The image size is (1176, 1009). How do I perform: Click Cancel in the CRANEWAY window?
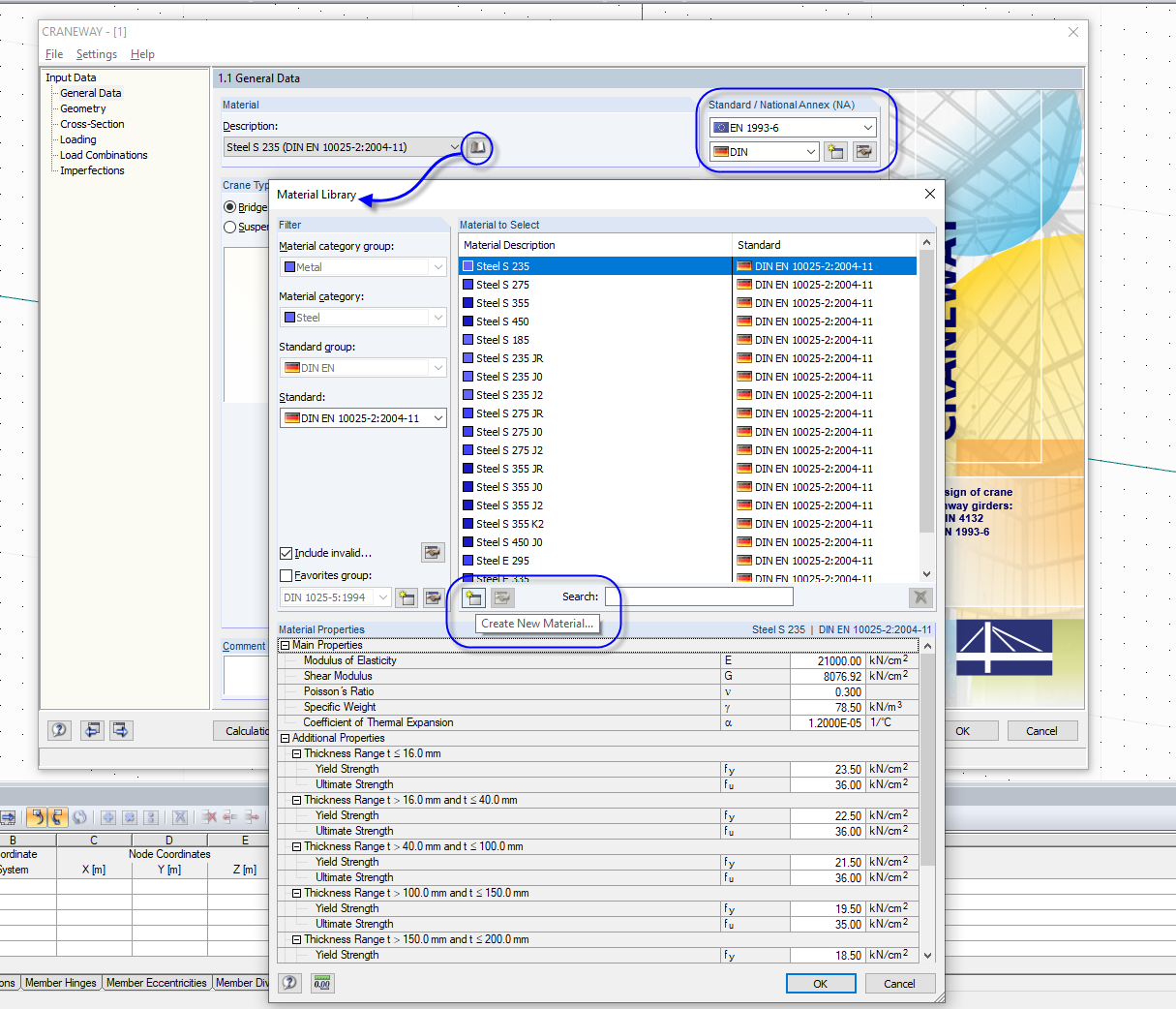pyautogui.click(x=1041, y=730)
